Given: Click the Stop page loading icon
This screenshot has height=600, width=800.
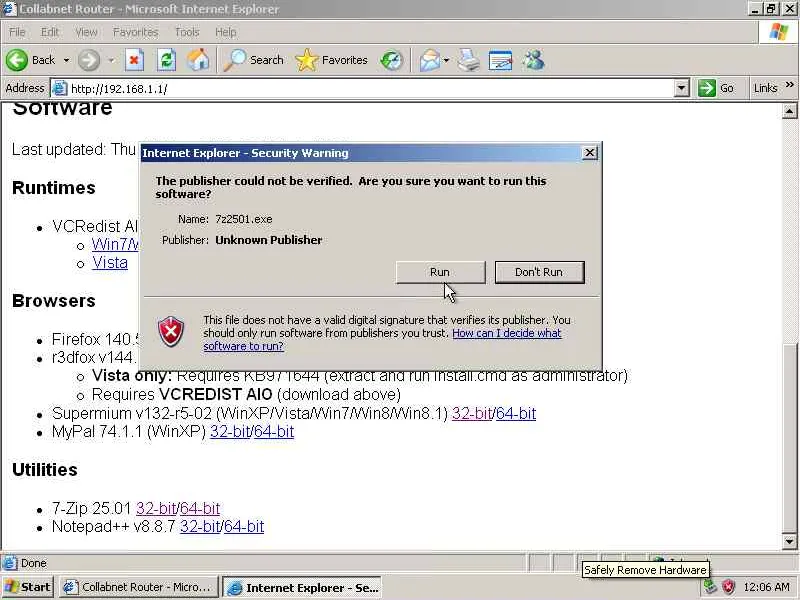Looking at the screenshot, I should point(134,60).
